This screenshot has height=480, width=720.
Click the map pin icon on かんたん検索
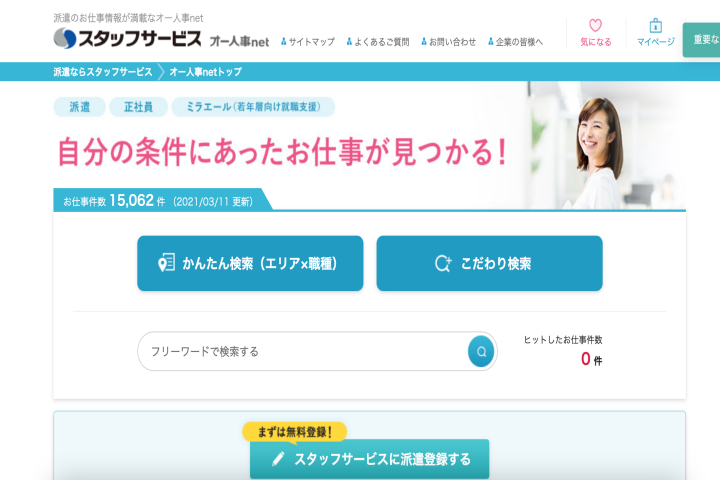166,264
